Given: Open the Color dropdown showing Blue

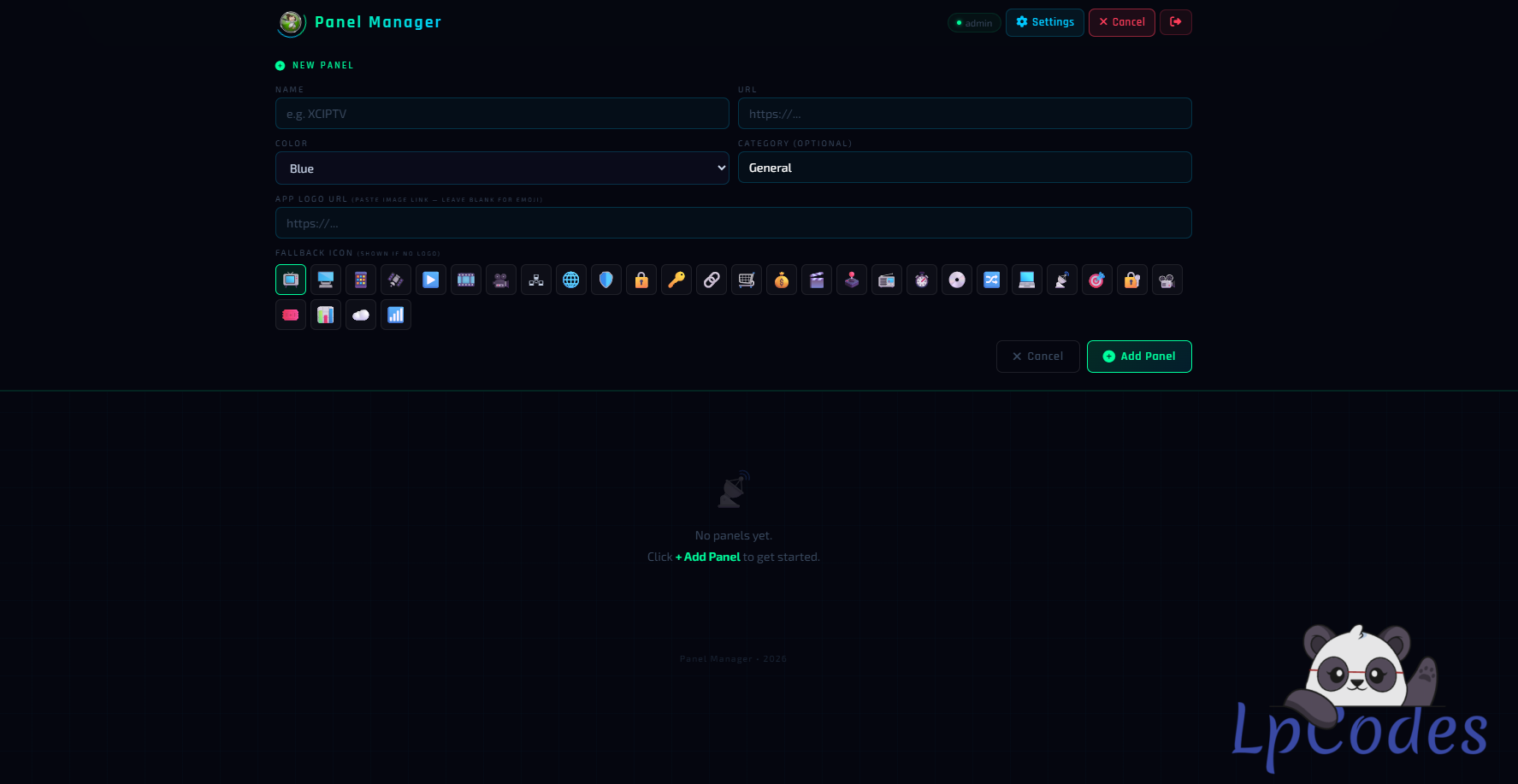Looking at the screenshot, I should point(502,168).
